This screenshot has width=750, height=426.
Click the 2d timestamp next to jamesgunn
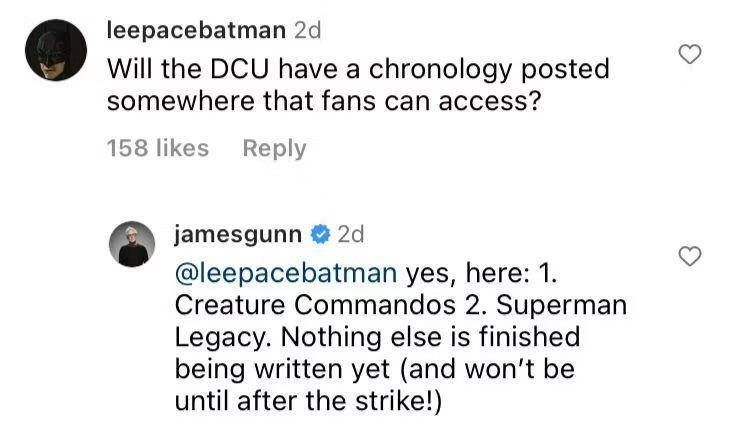[351, 234]
